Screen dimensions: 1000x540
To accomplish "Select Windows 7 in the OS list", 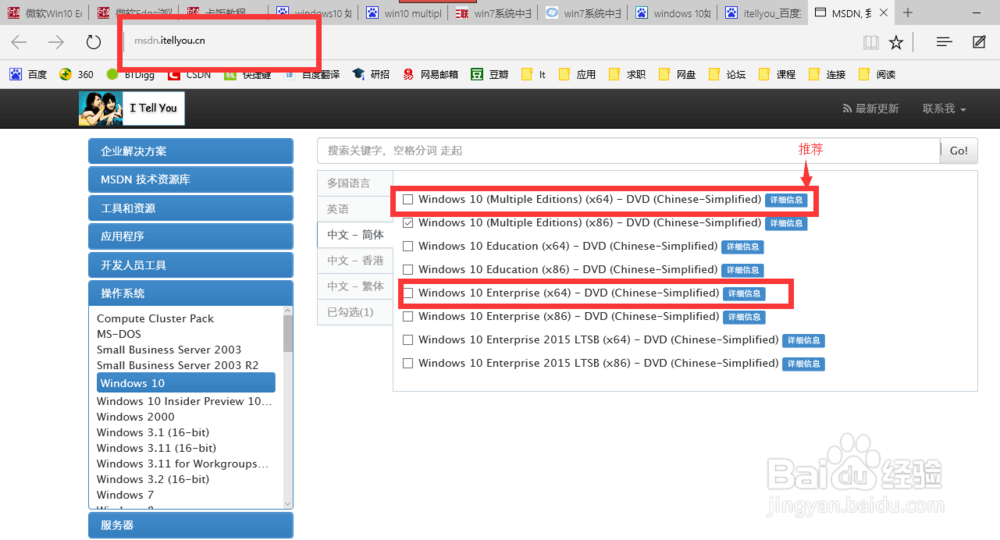I will coord(125,495).
